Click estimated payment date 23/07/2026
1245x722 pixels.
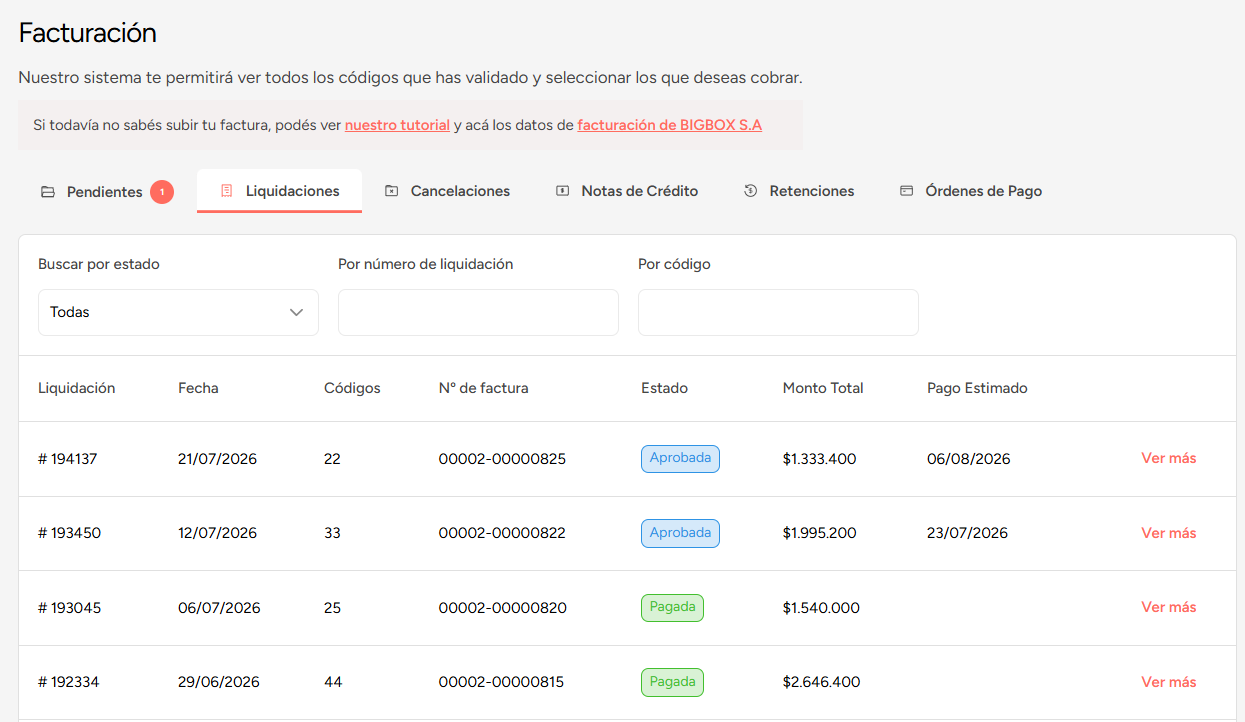[967, 533]
